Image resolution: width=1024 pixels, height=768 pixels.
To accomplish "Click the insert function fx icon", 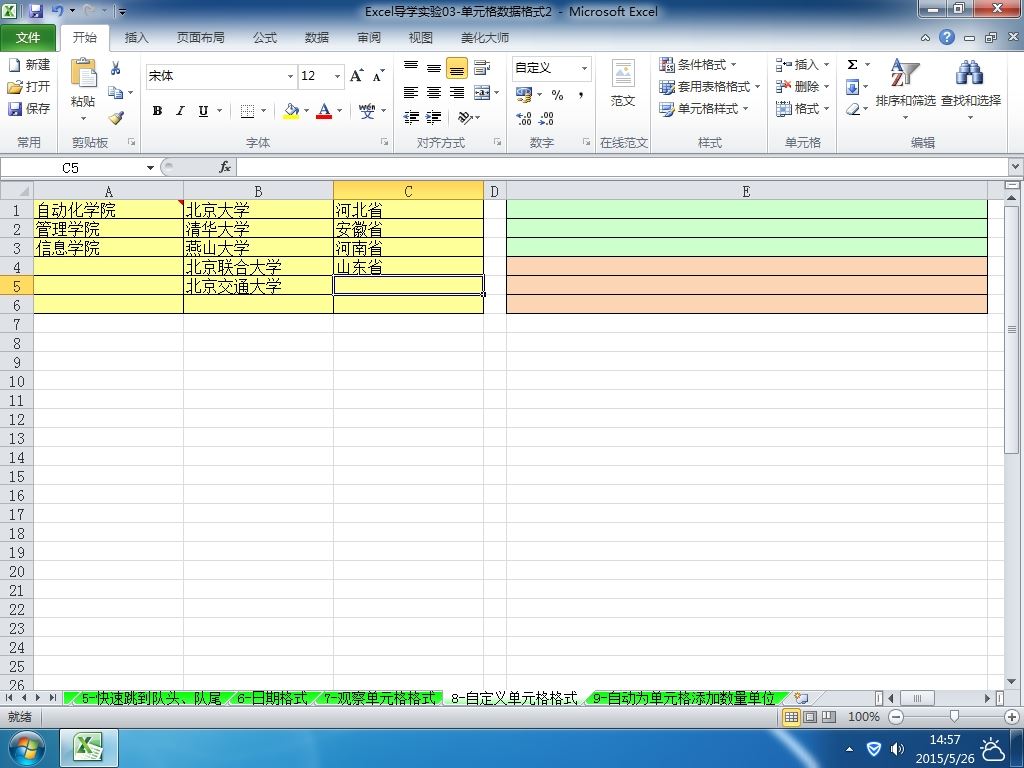I will [225, 167].
